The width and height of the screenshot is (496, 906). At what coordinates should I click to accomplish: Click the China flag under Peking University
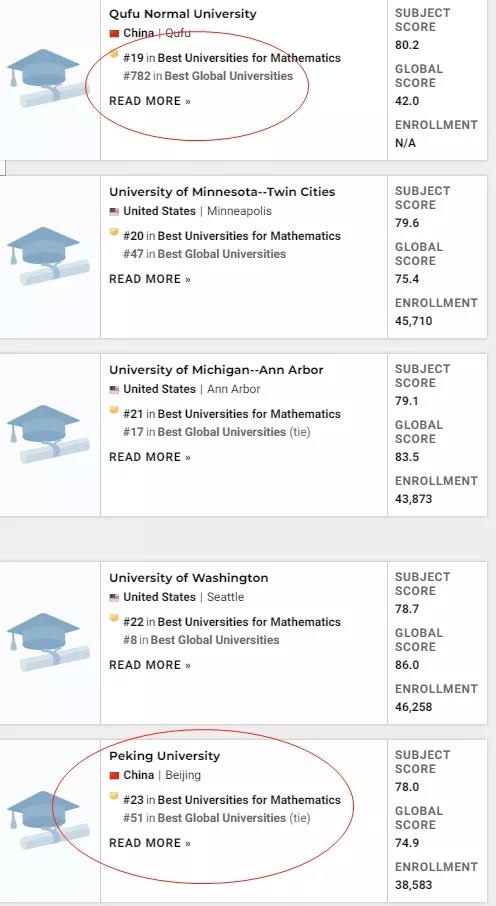114,775
